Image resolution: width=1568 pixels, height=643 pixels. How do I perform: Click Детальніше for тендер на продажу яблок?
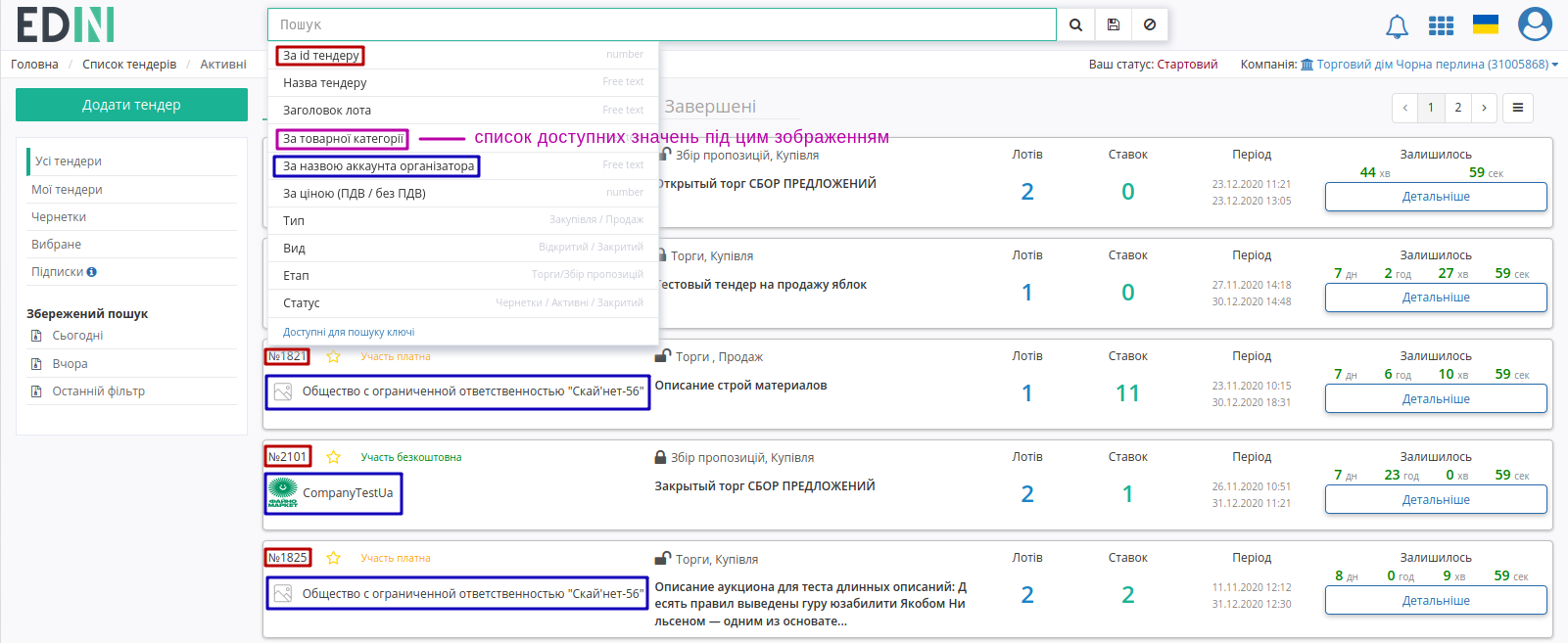click(x=1436, y=298)
